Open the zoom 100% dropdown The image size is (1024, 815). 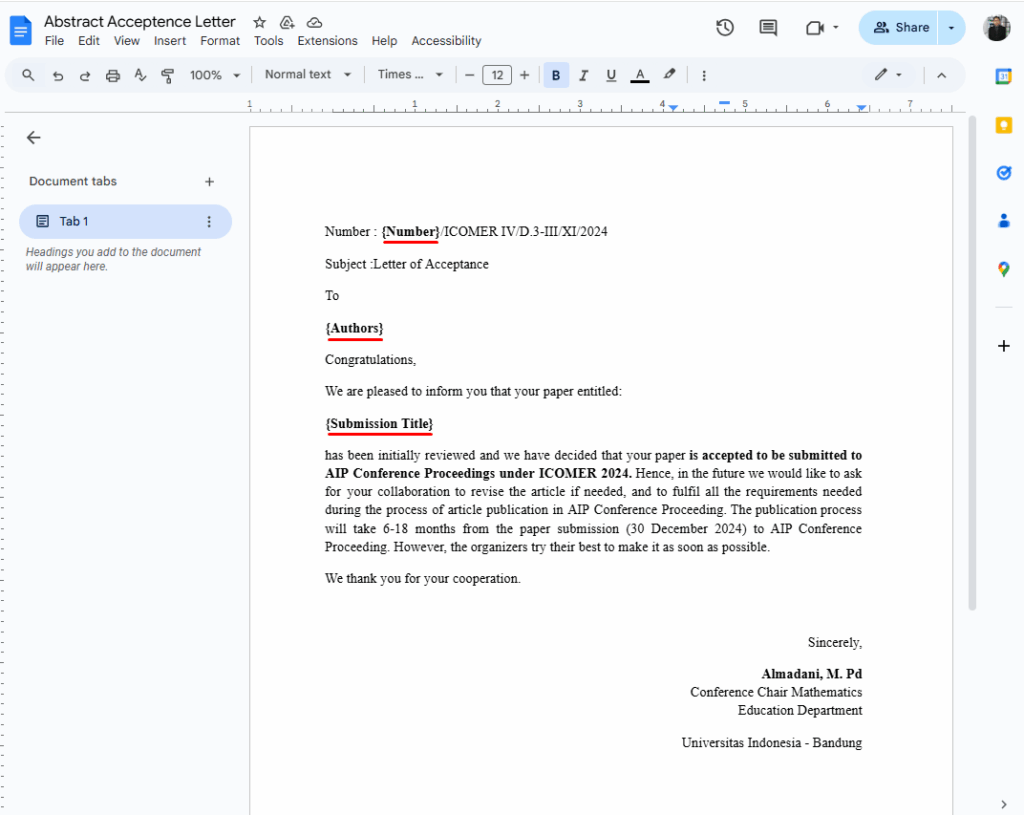pos(214,75)
